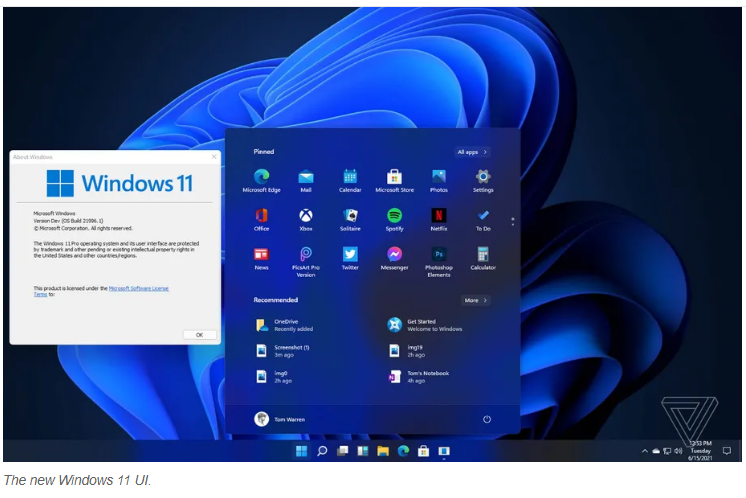Click the volume icon in system tray
Viewport: 746px width, 498px height.
coord(678,450)
